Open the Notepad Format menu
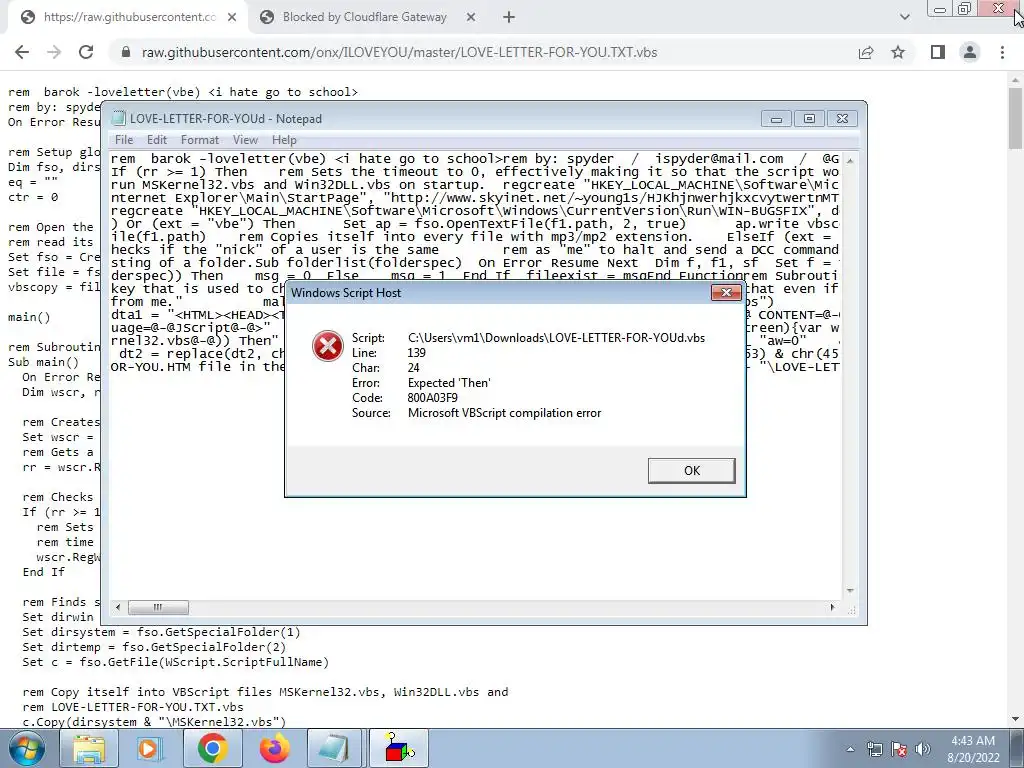 [200, 140]
